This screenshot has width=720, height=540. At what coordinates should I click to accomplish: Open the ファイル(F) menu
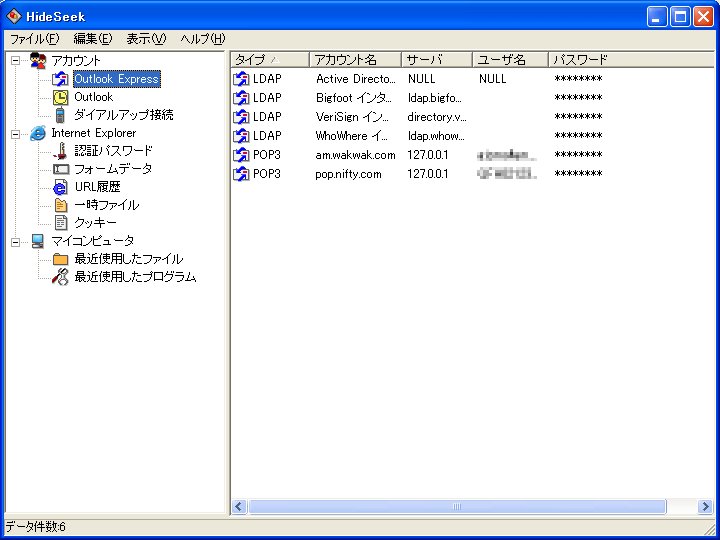[35, 39]
